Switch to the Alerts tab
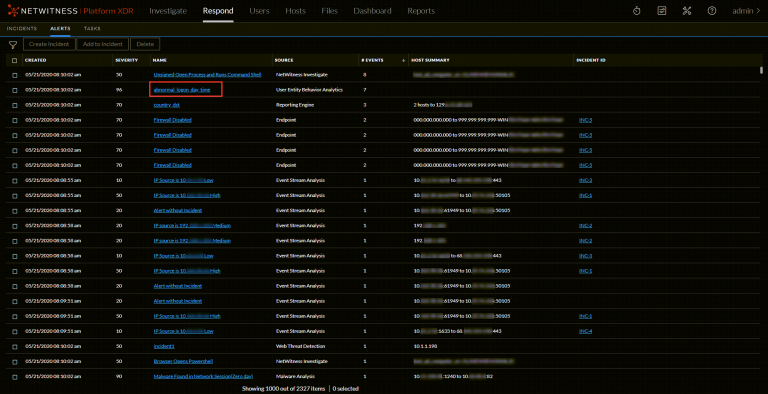The image size is (768, 394). pyautogui.click(x=60, y=29)
